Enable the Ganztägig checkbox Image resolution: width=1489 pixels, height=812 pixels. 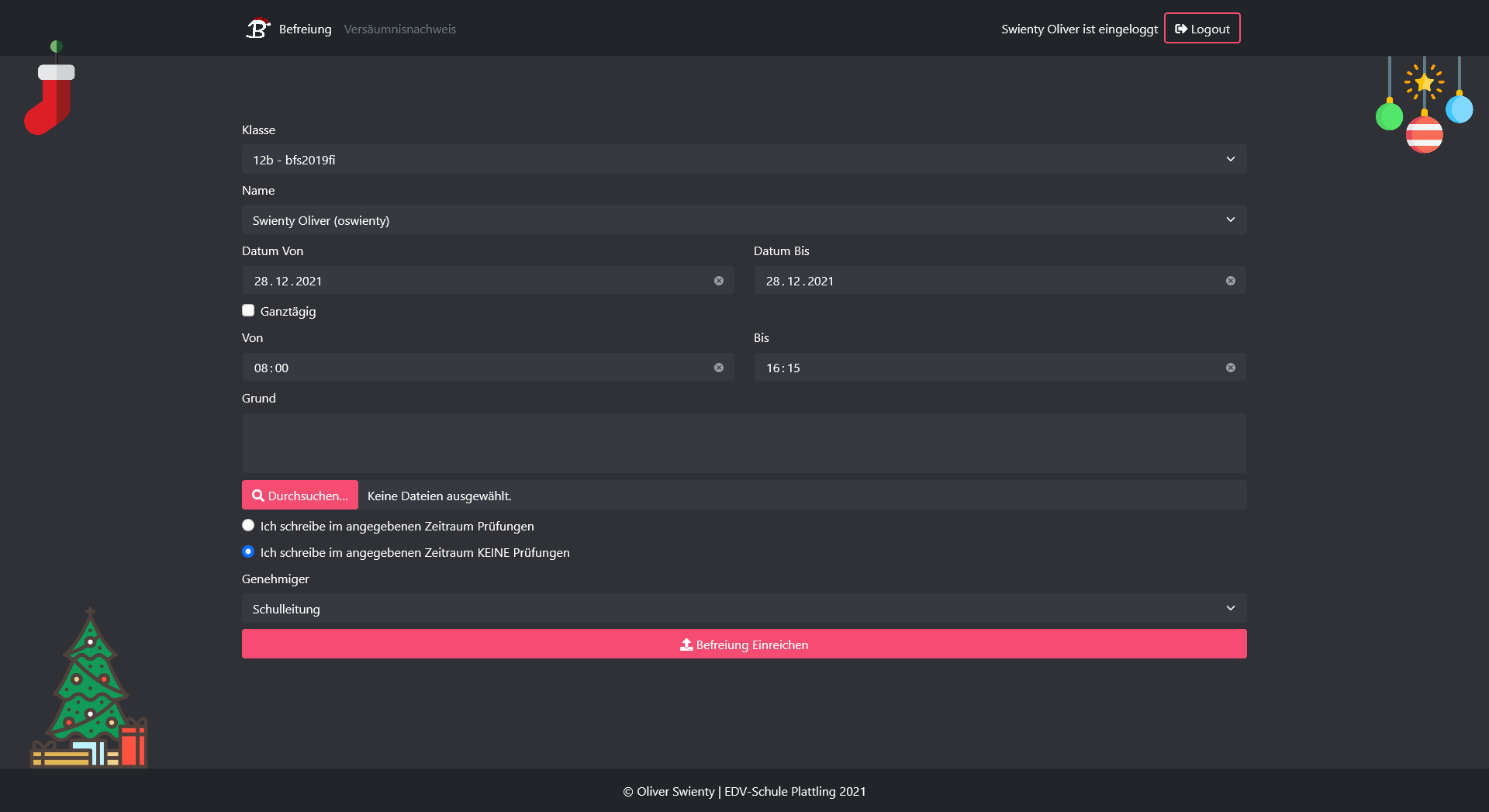[248, 310]
